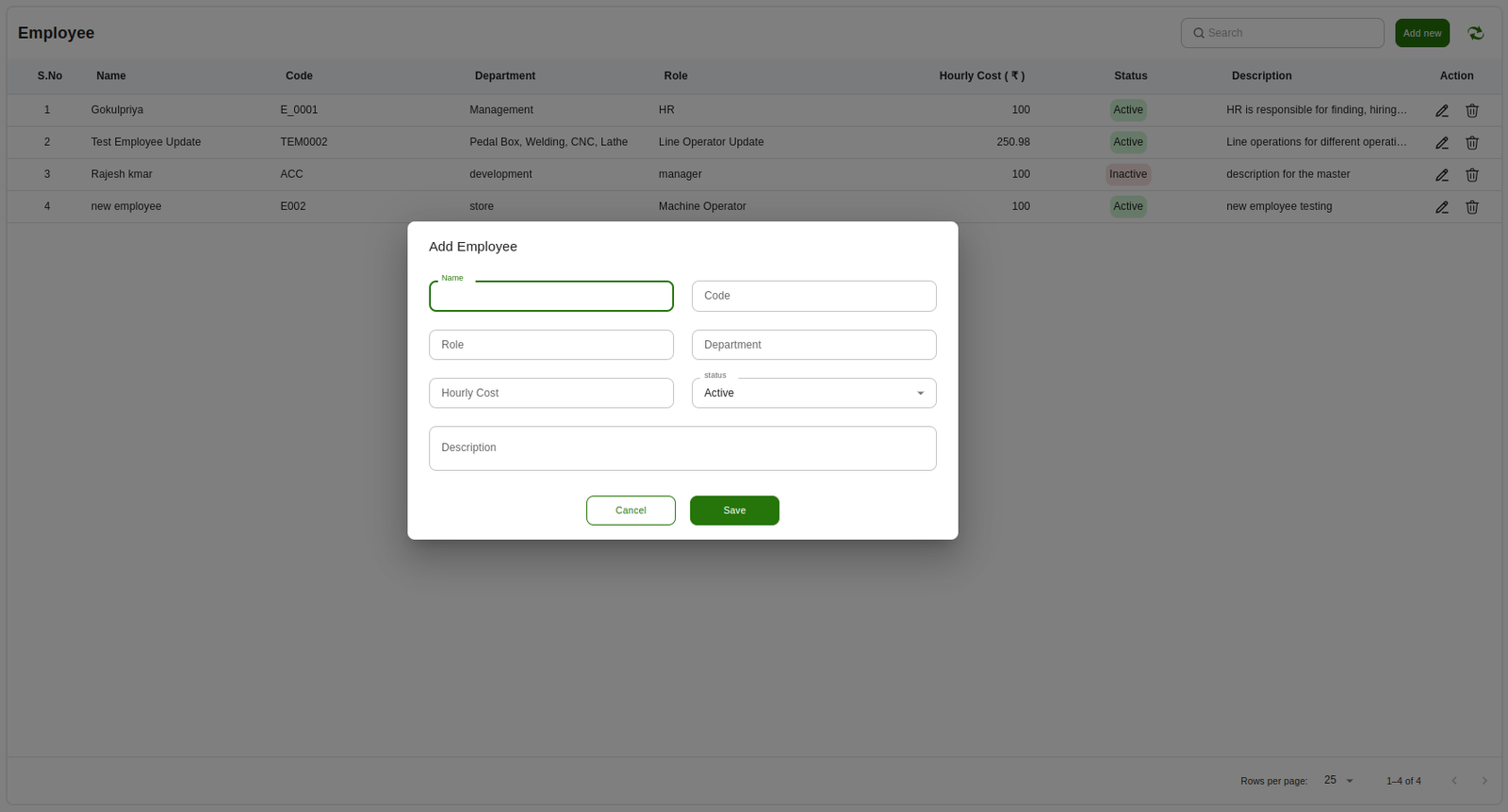
Task: Go to previous page of table
Action: tap(1454, 780)
